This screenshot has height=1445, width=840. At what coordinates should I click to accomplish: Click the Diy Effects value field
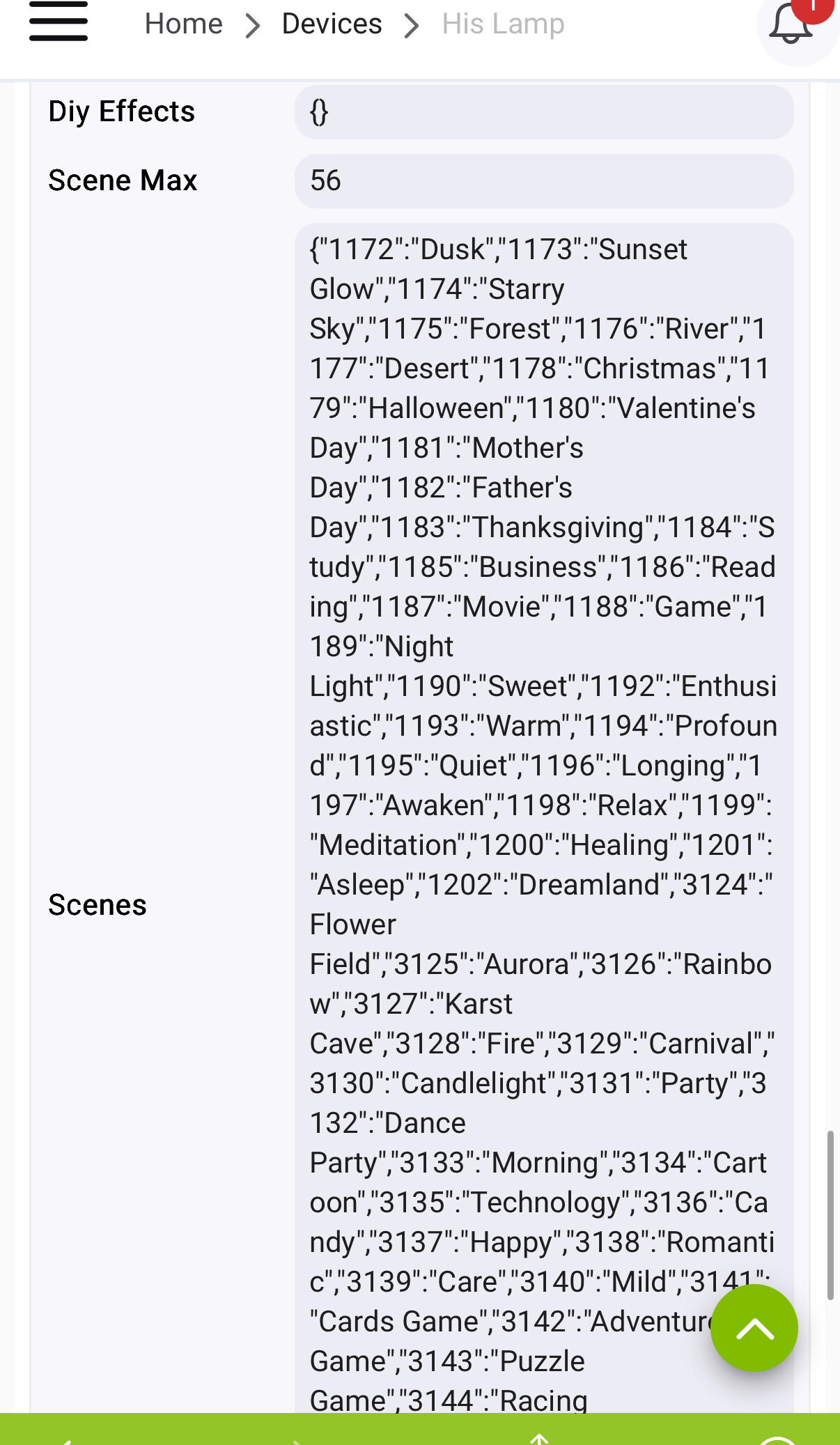[x=543, y=112]
